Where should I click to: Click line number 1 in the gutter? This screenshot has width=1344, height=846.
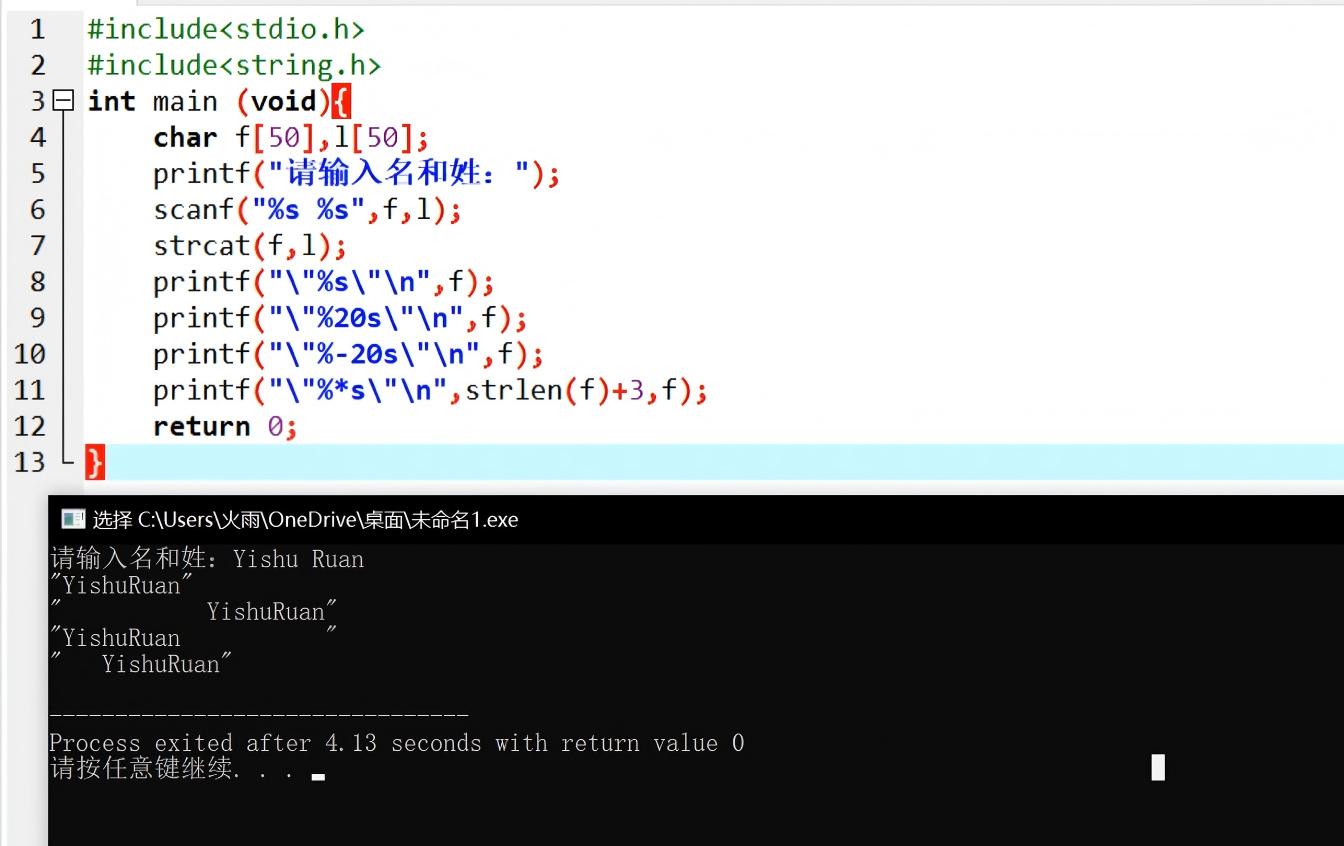[x=37, y=29]
